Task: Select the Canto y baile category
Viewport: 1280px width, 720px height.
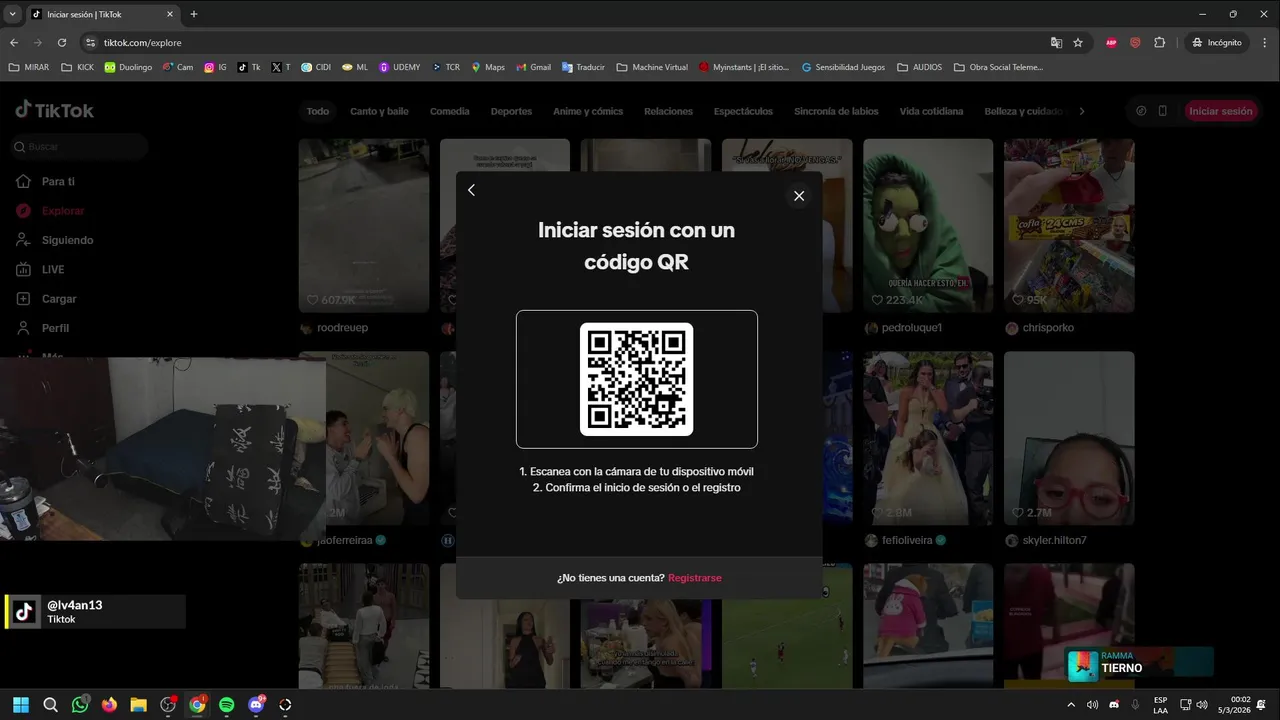Action: coord(379,111)
